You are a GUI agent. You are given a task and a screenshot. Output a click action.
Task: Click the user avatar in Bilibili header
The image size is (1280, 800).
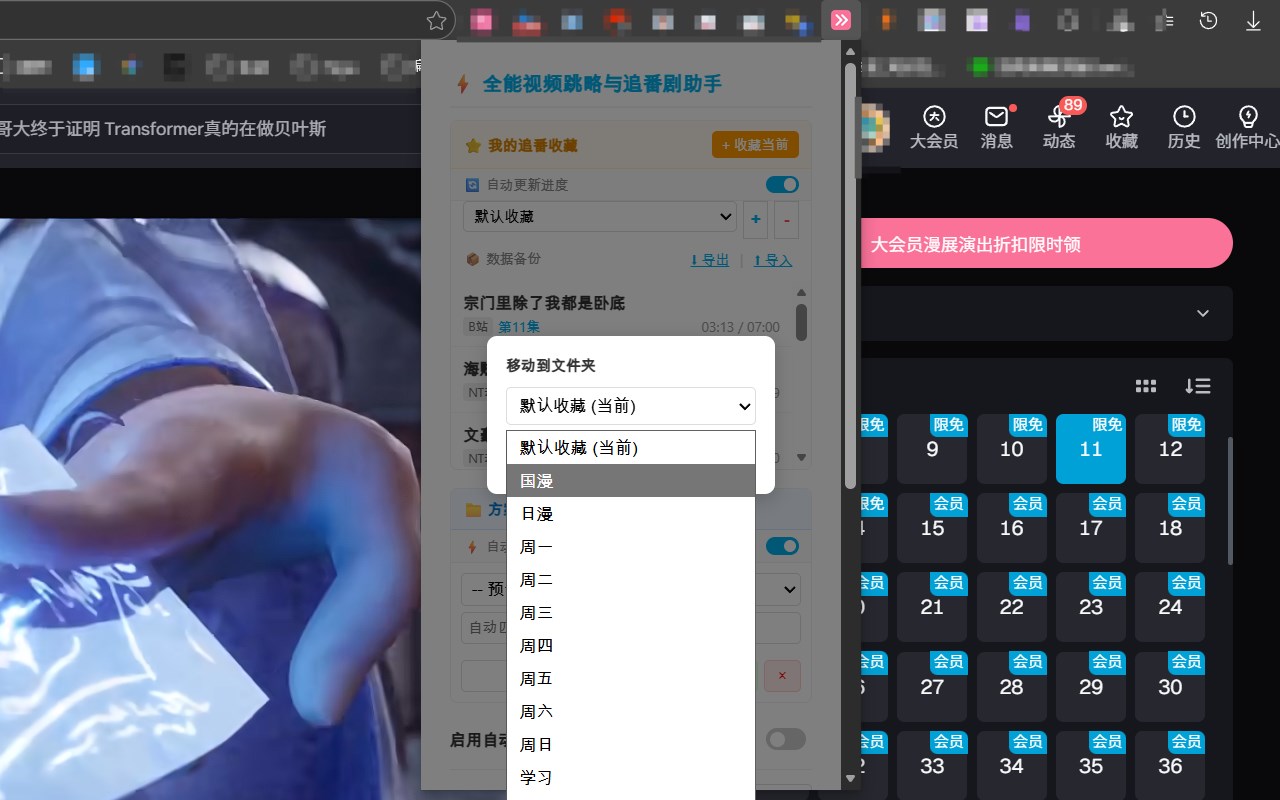click(x=874, y=128)
